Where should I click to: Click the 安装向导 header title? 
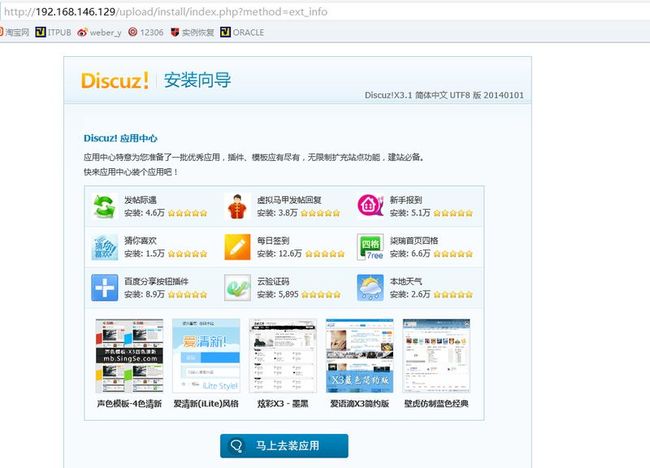[197, 80]
